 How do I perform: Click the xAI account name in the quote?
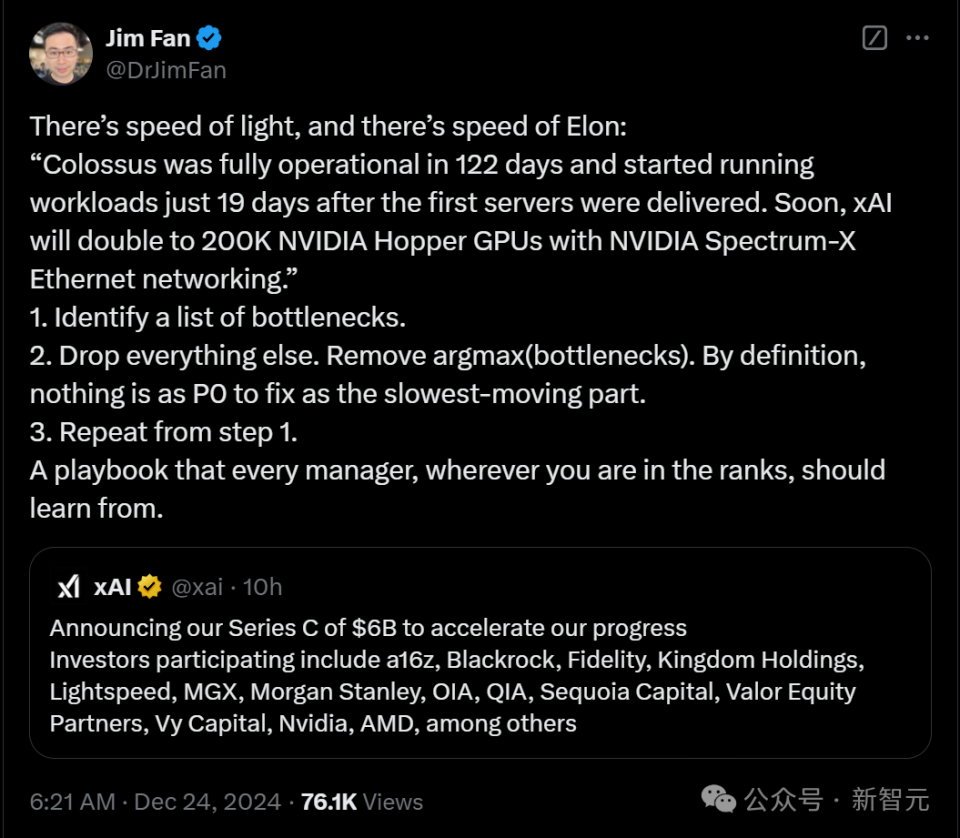coord(113,587)
